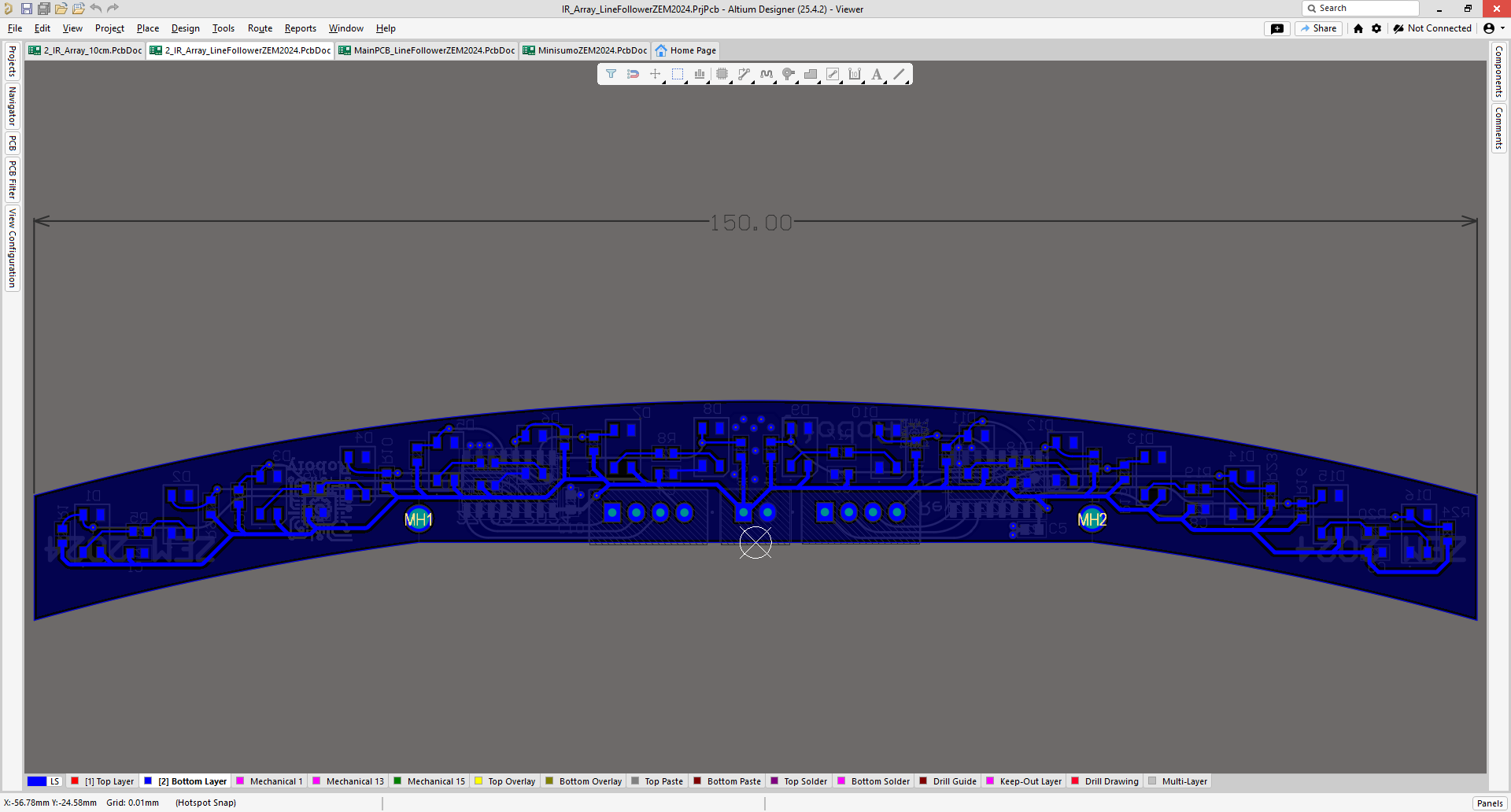Open the Comments side panel
The image size is (1511, 812).
[1498, 129]
